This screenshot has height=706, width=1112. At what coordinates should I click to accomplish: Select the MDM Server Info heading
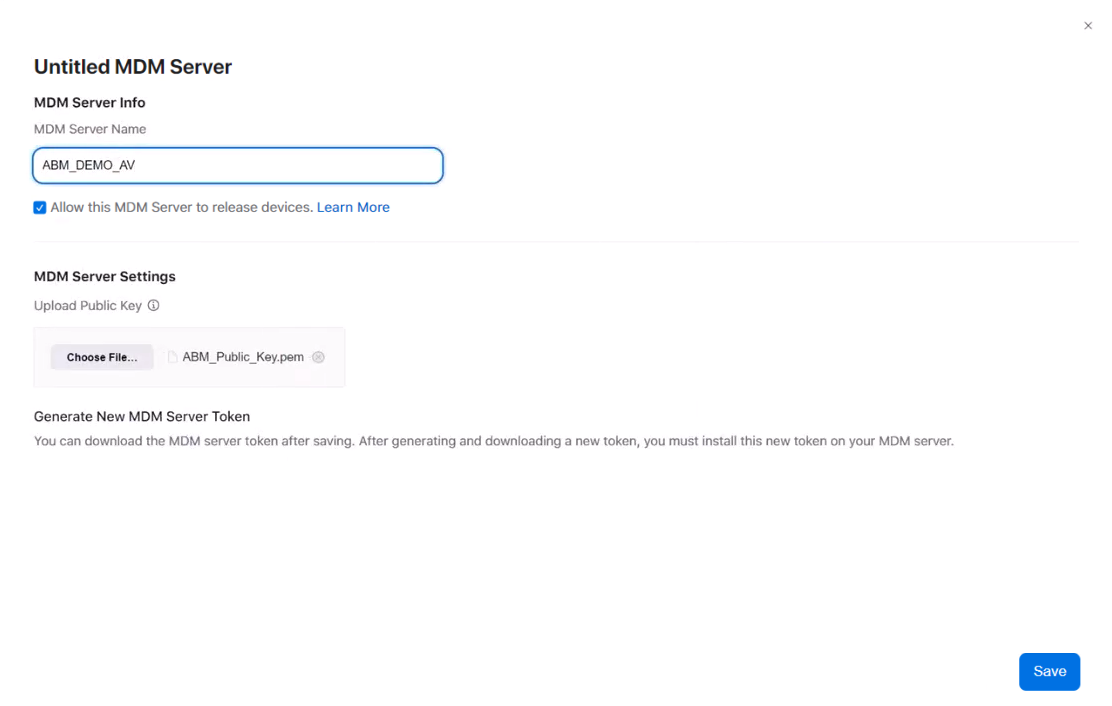pyautogui.click(x=90, y=102)
